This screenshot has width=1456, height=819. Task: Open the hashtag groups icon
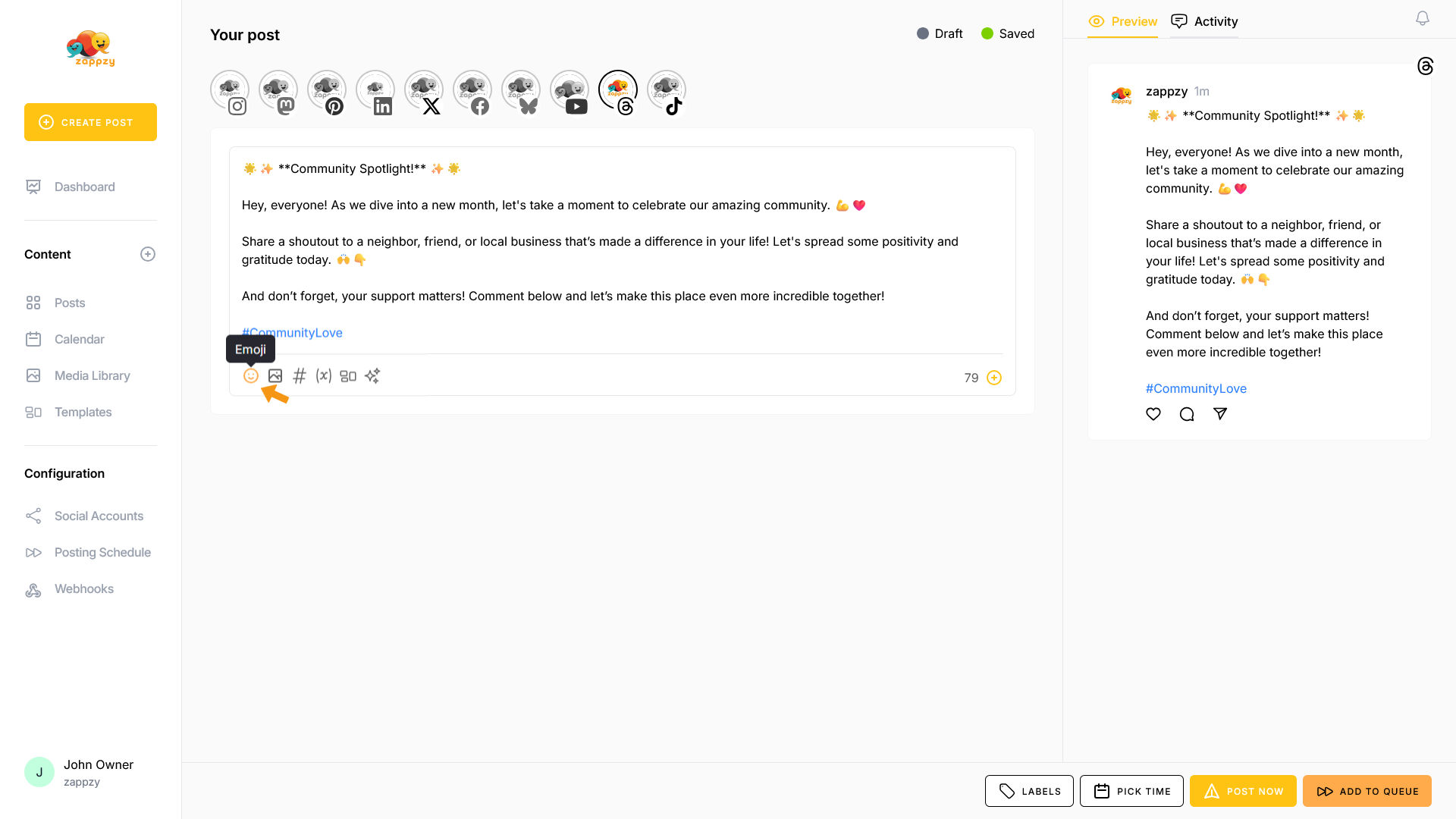pyautogui.click(x=300, y=376)
